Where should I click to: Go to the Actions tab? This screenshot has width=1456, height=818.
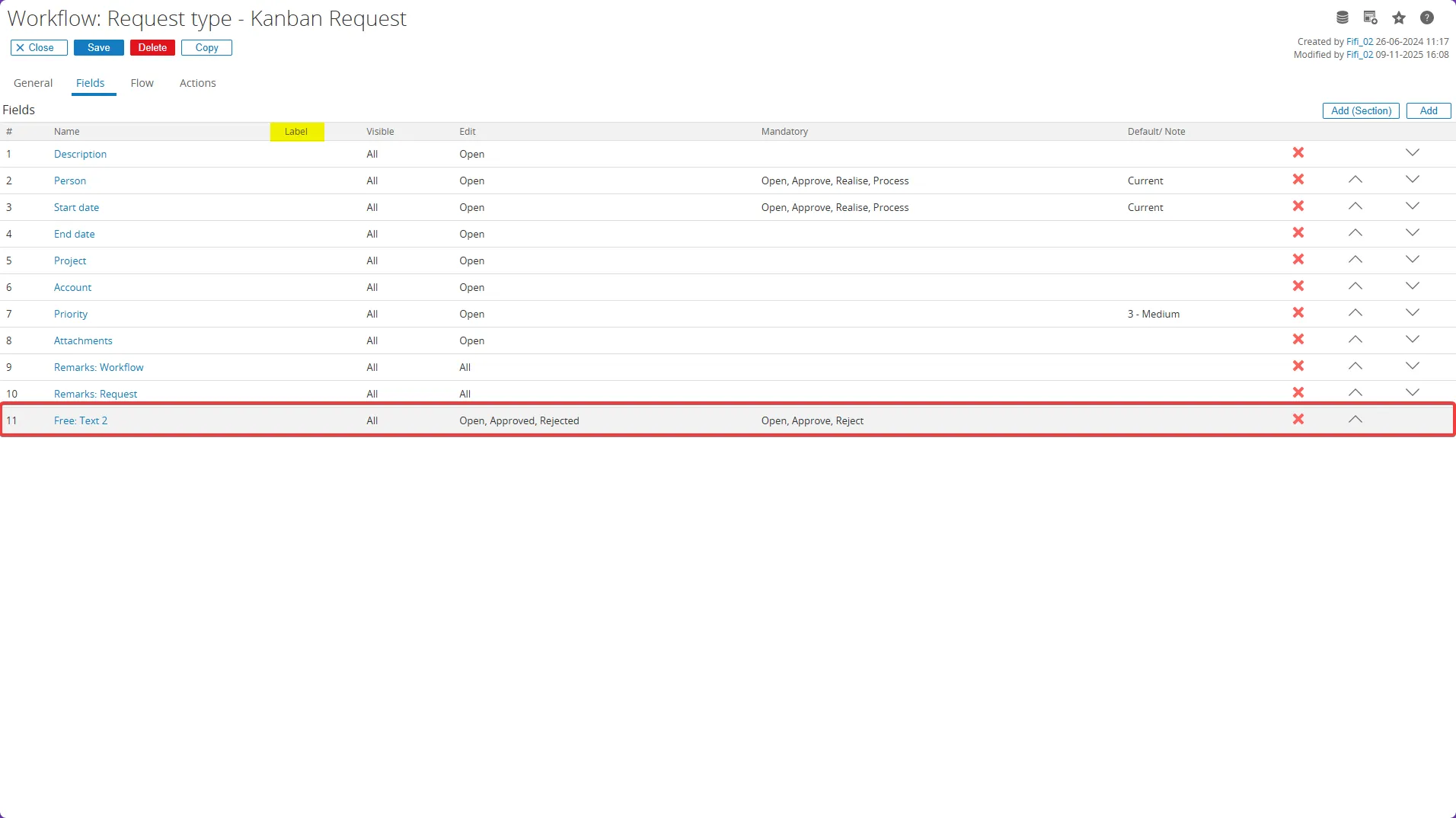click(x=197, y=83)
